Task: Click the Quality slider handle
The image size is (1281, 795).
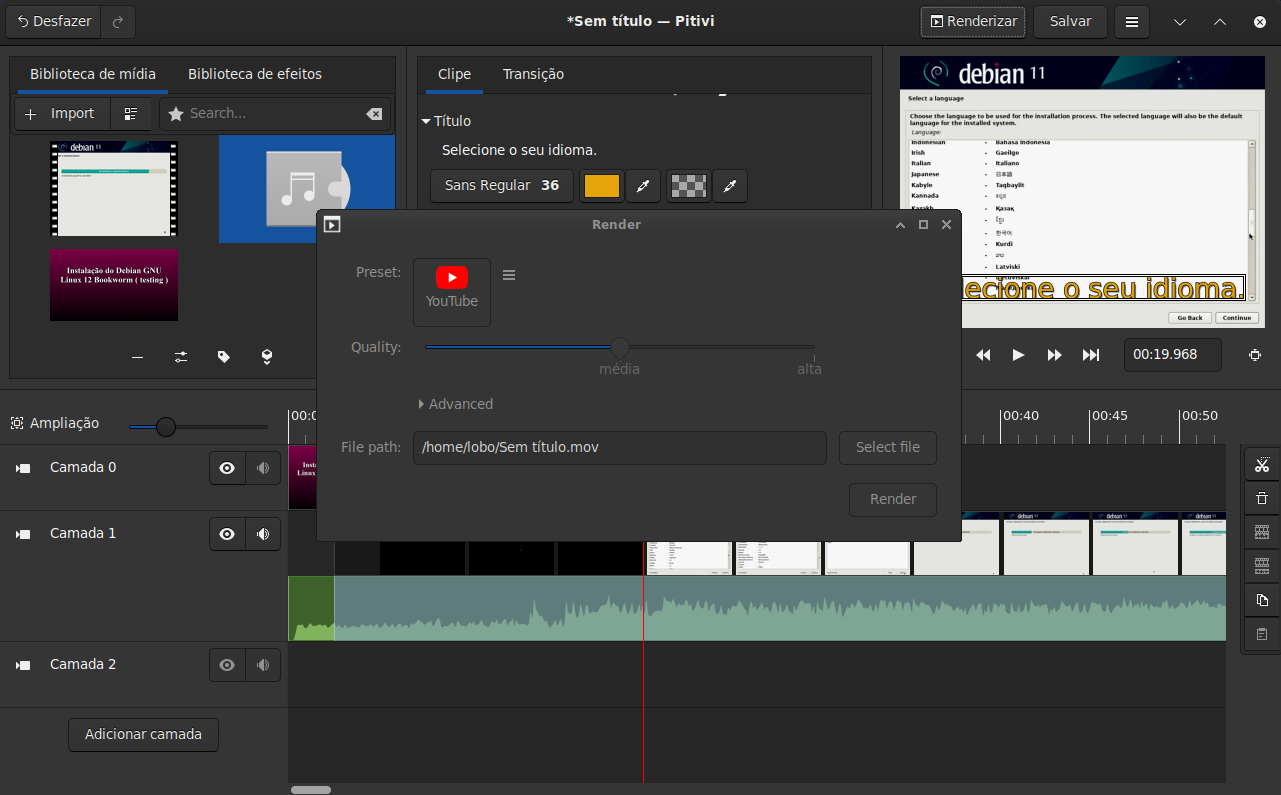Action: click(x=620, y=347)
